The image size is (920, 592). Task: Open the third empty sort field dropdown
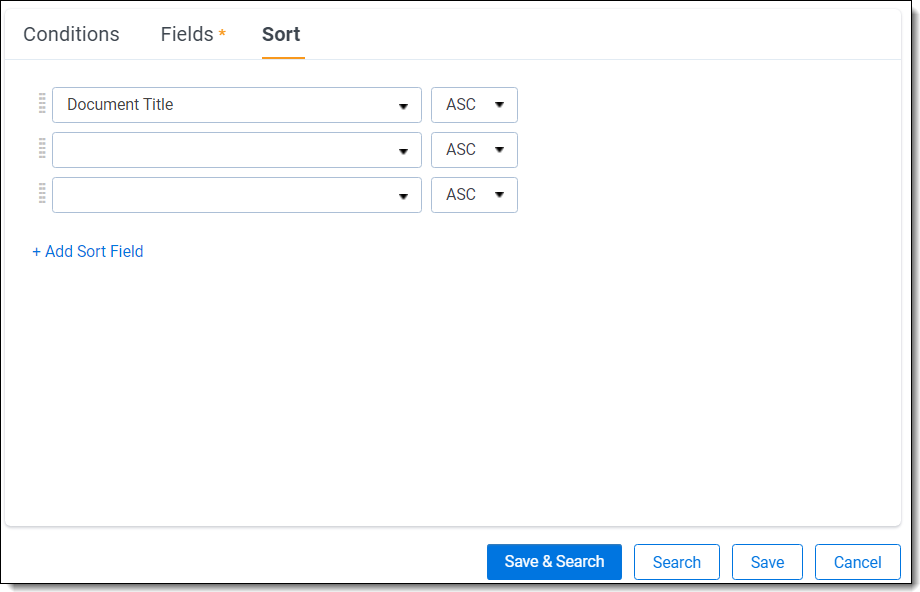[x=236, y=195]
